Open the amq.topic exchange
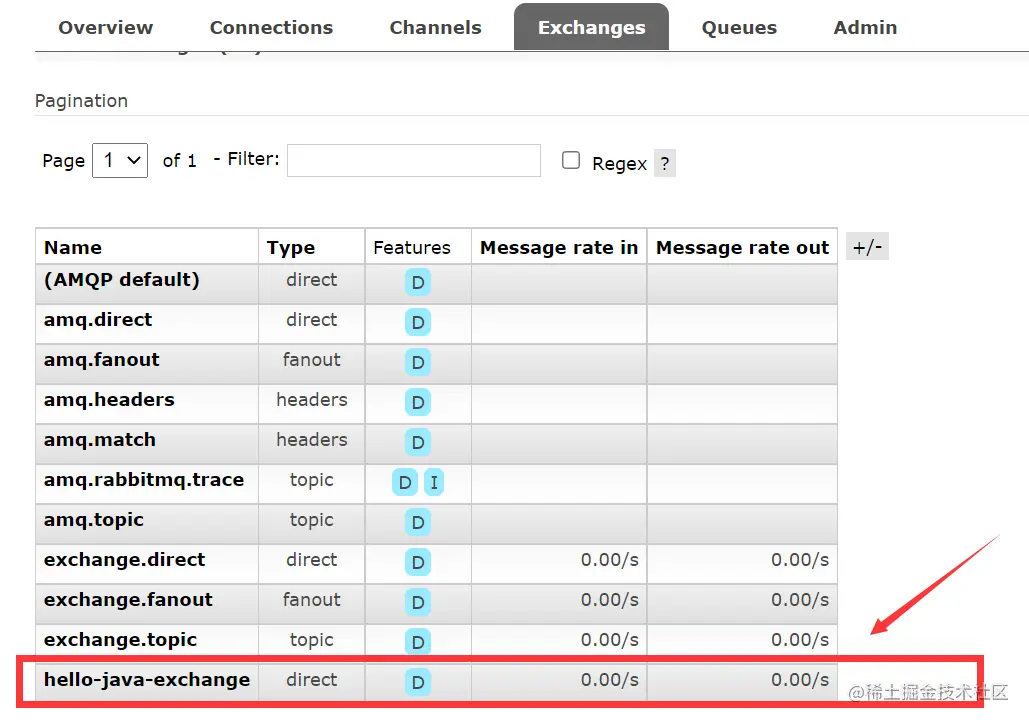1029x723 pixels. pyautogui.click(x=94, y=520)
